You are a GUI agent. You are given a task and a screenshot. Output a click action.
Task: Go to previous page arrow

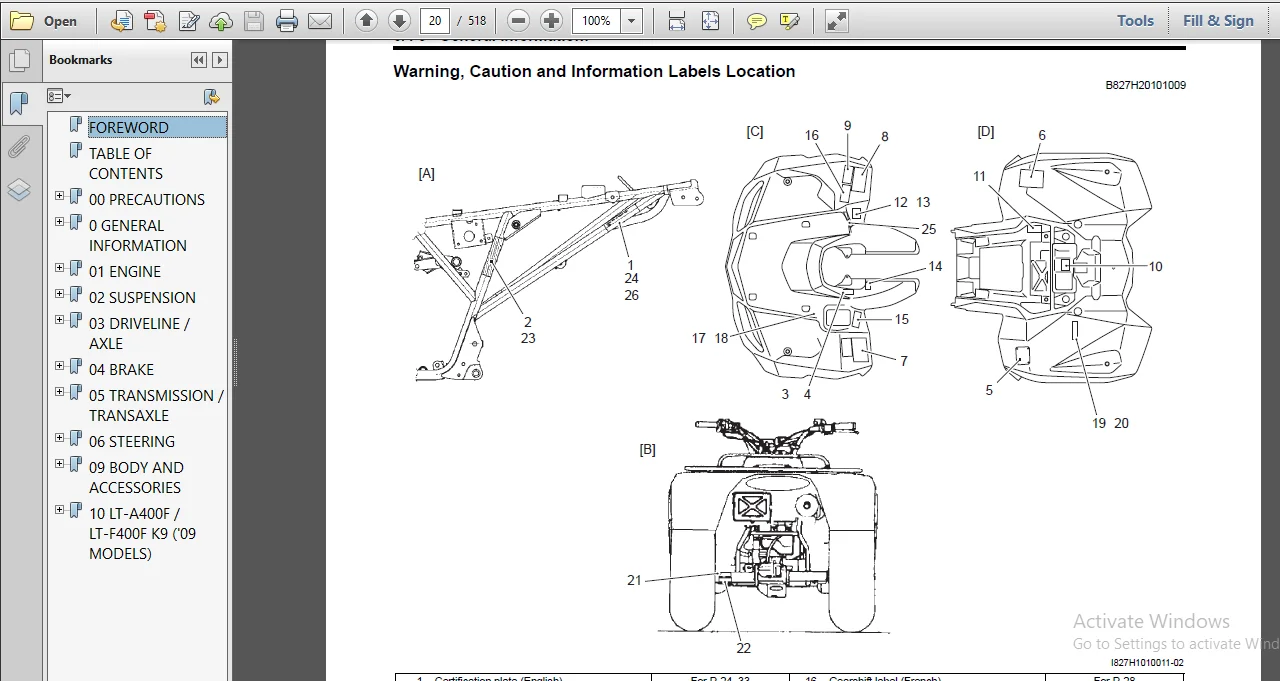367,20
